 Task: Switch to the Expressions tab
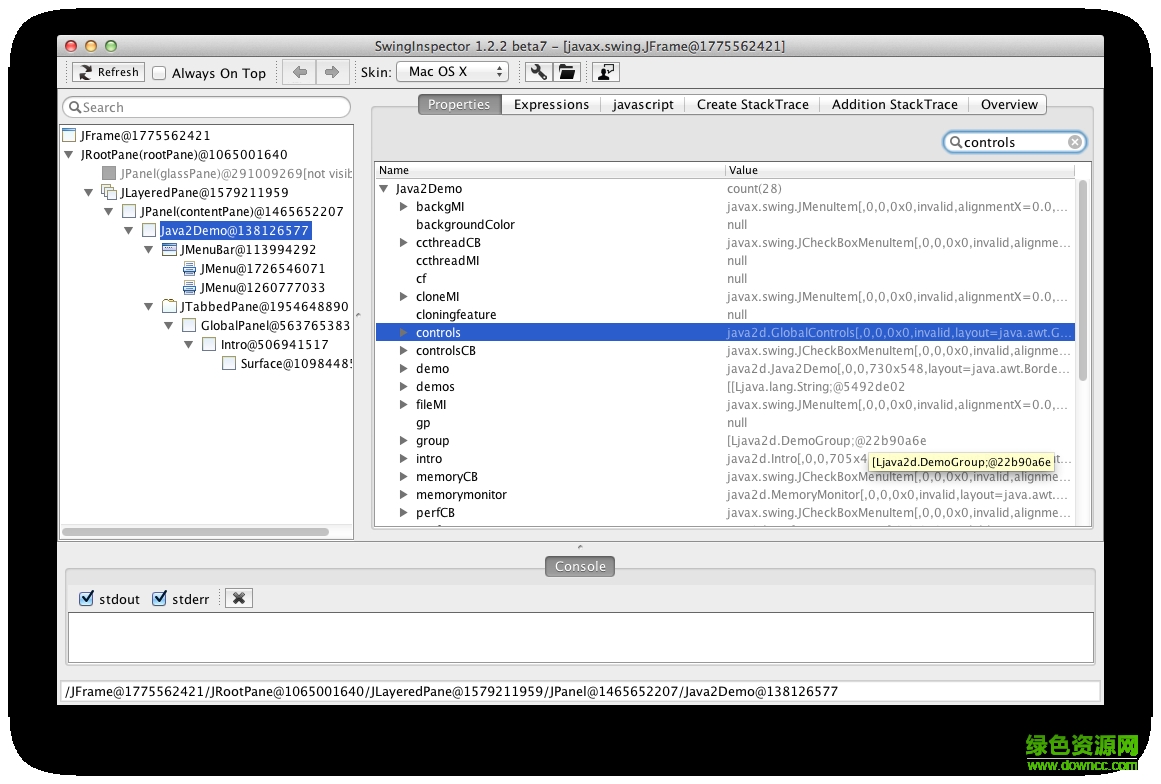(550, 104)
